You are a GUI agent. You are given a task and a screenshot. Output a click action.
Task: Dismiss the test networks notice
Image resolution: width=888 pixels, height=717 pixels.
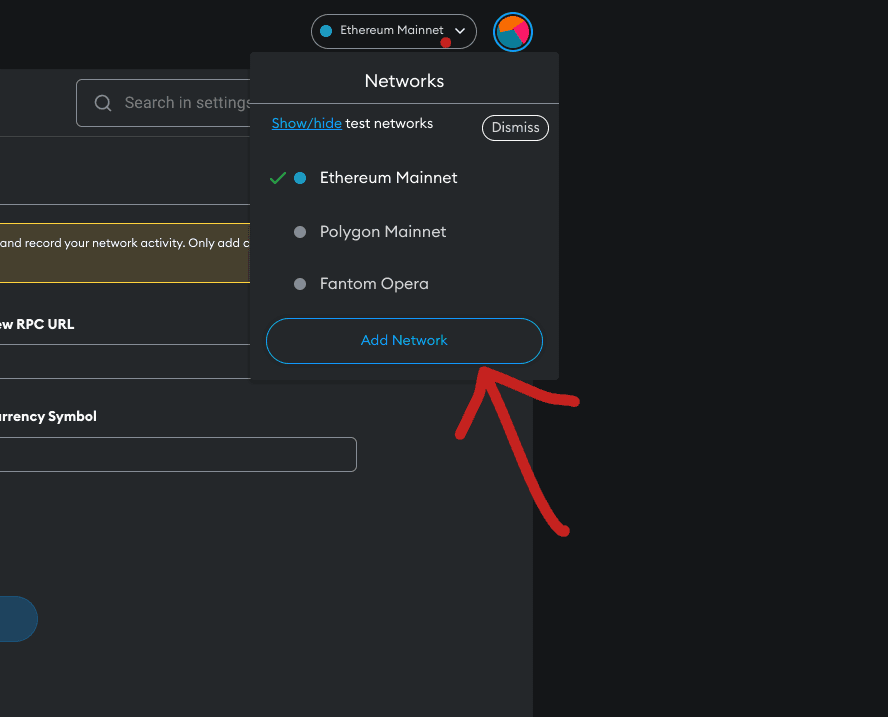pos(515,128)
